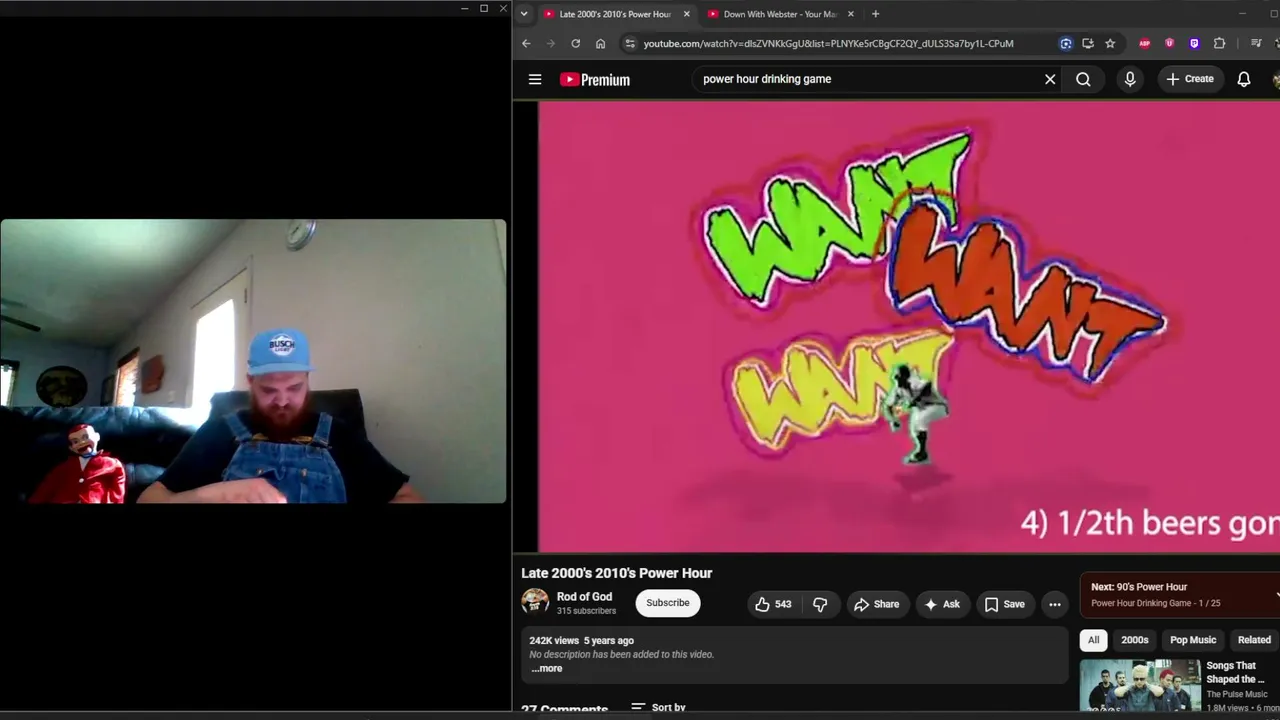Dislike the video with thumbs down
The height and width of the screenshot is (720, 1280).
[x=820, y=604]
